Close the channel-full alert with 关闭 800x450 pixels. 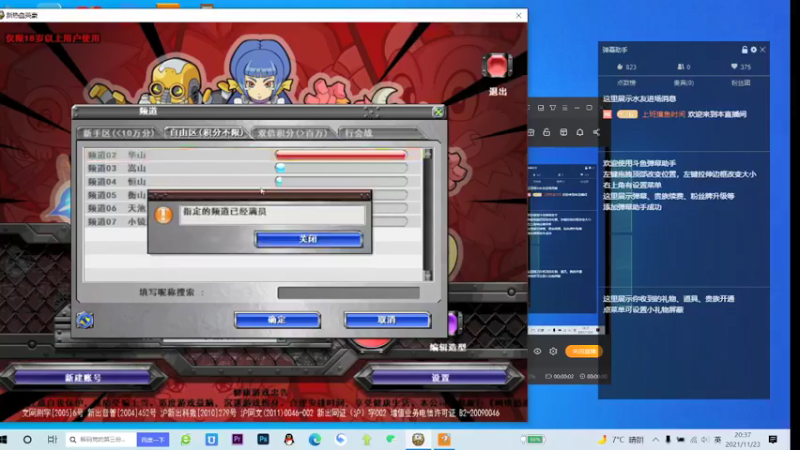pos(309,239)
